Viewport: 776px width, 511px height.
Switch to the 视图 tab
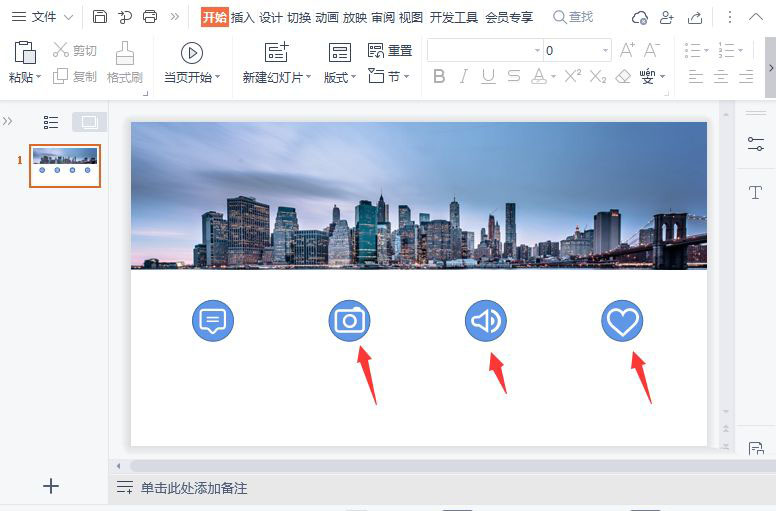pos(411,17)
